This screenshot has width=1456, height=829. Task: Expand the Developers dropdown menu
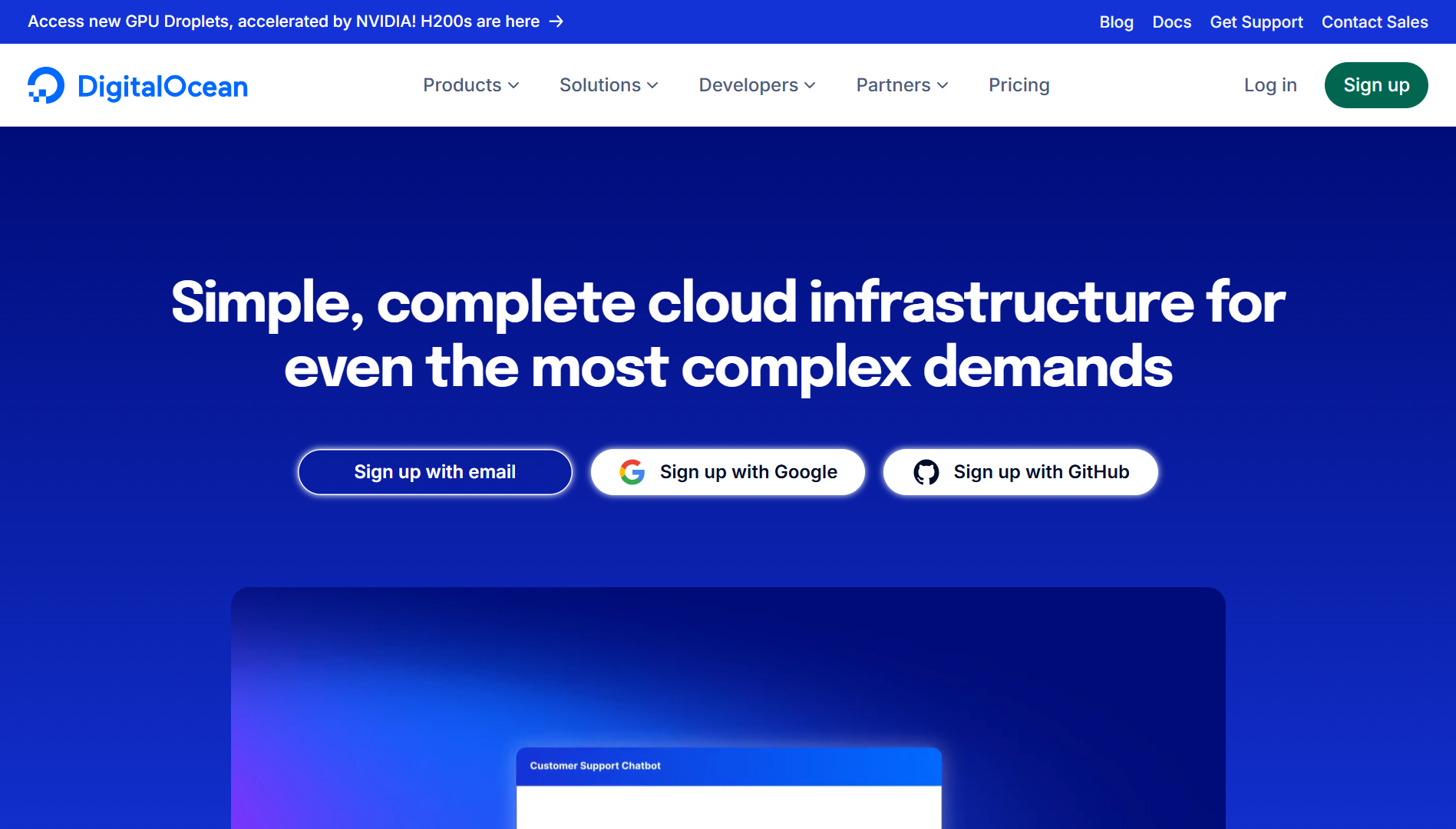757,85
